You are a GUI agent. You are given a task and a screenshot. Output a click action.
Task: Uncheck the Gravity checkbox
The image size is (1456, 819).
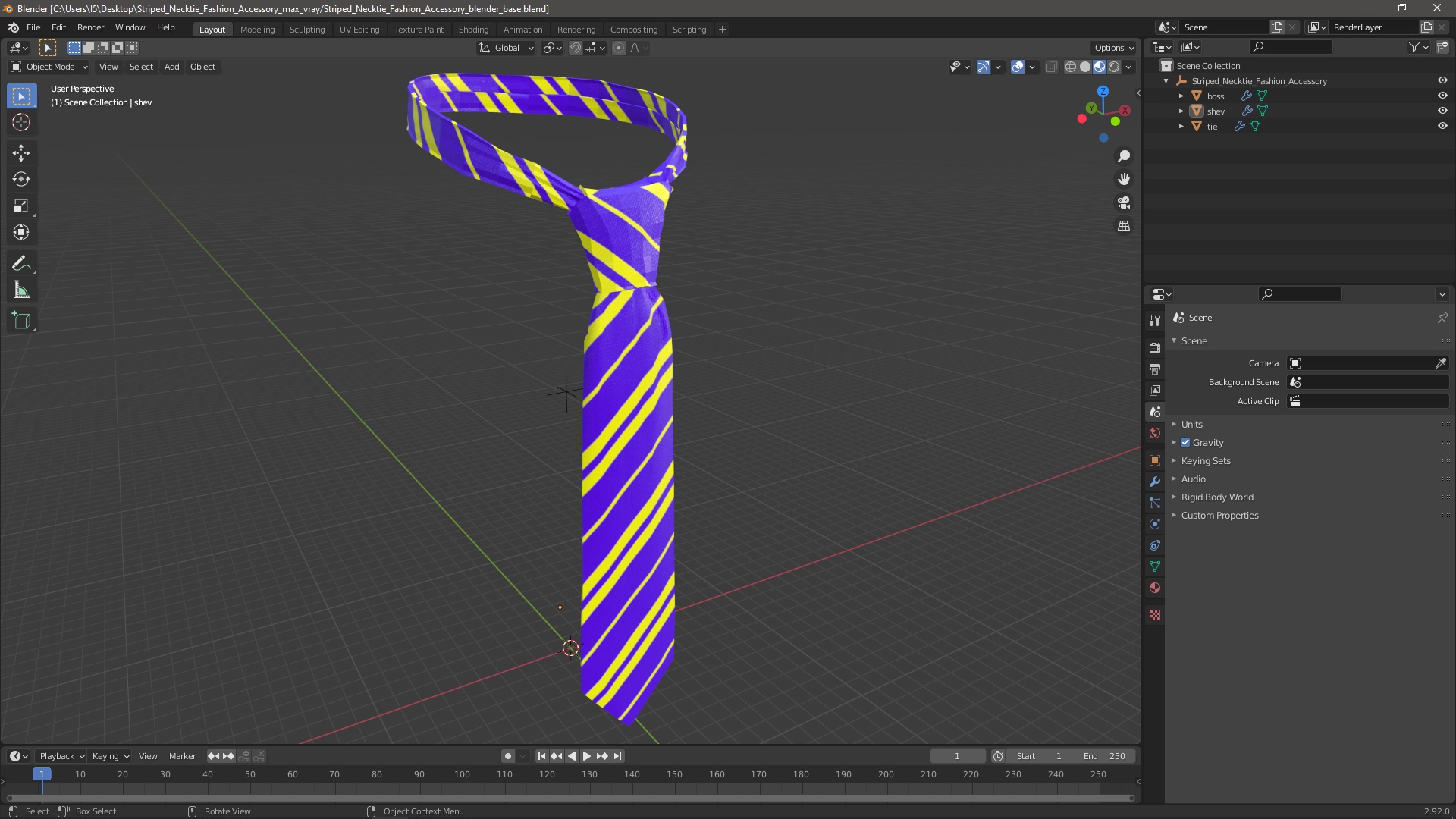pos(1185,442)
